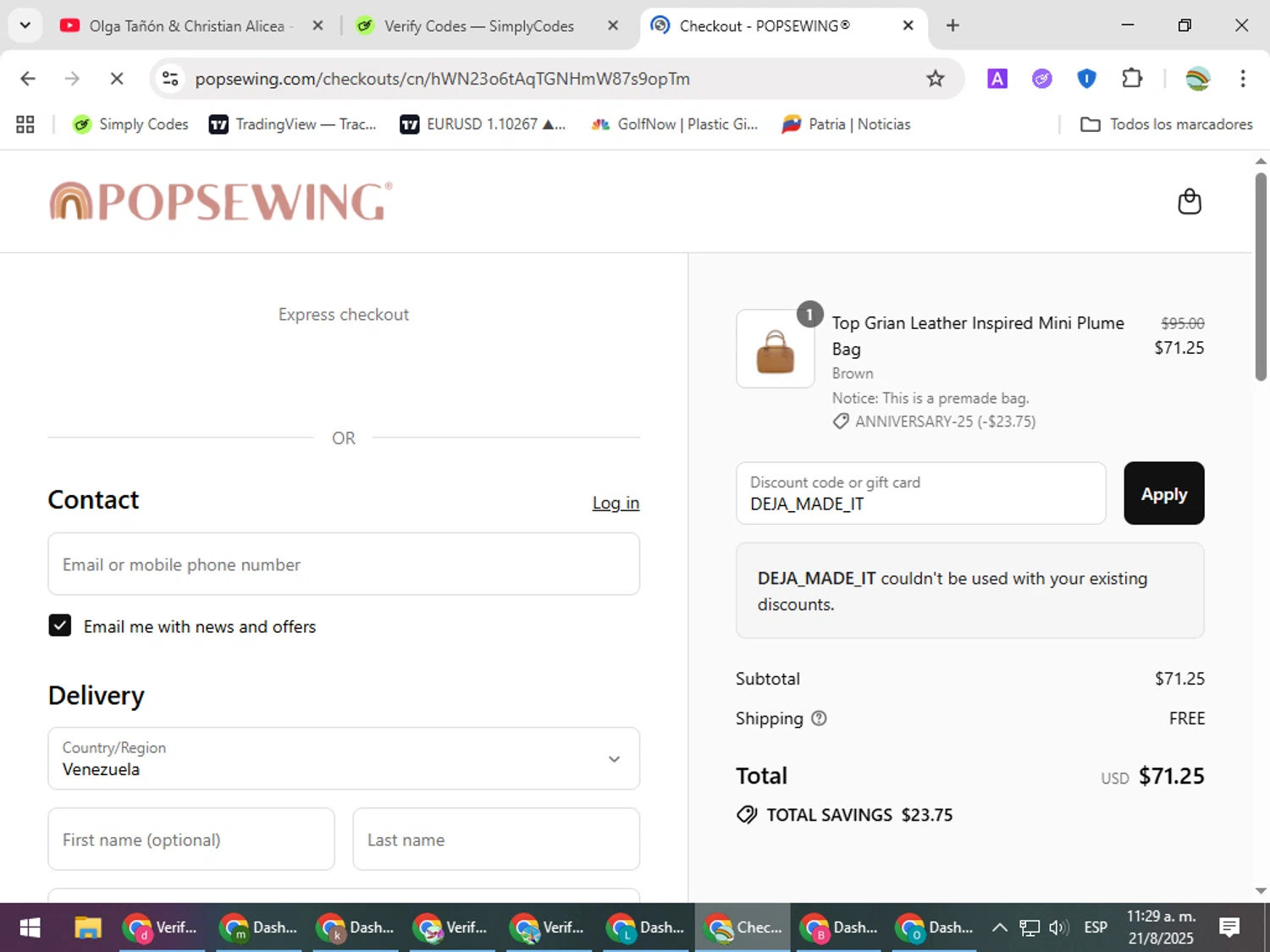The height and width of the screenshot is (952, 1270).
Task: Uncheck Email me with news and offers
Action: point(60,625)
